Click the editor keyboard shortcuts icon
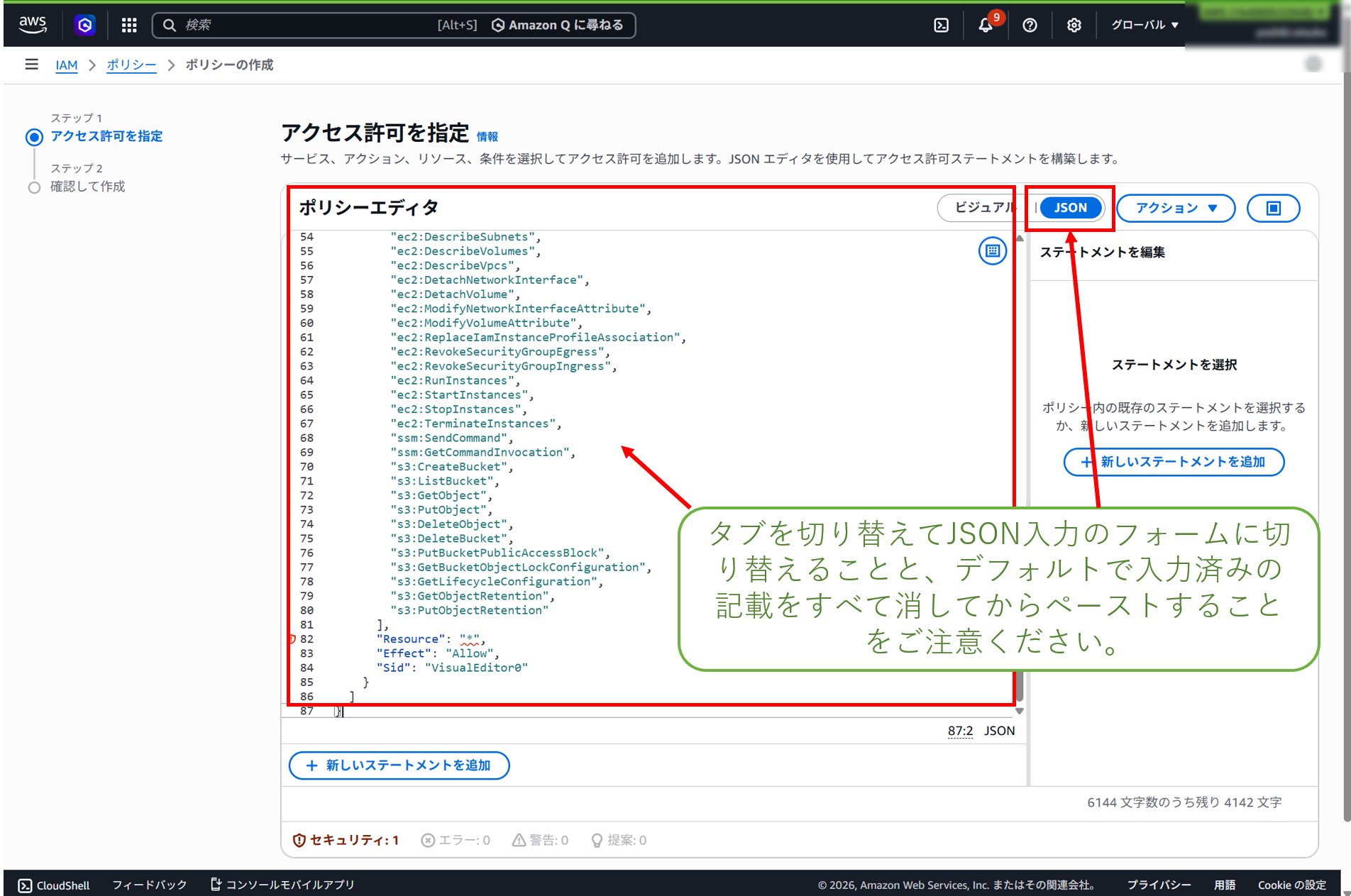1351x896 pixels. tap(993, 251)
